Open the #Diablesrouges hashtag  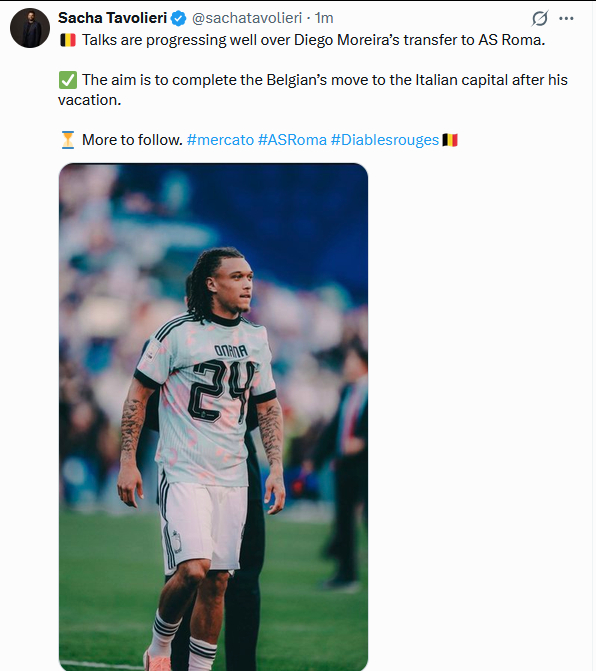385,140
